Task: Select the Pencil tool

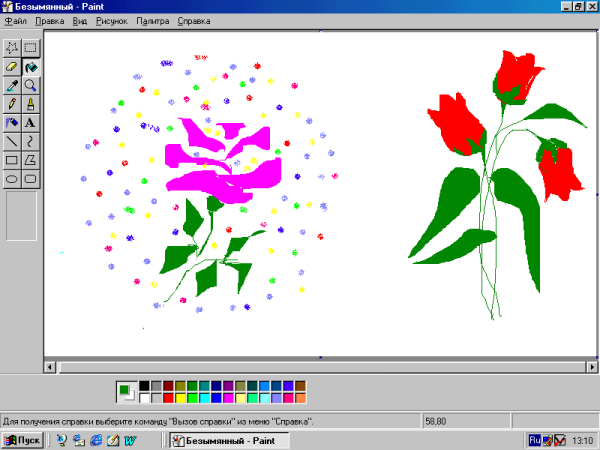Action: [12, 103]
